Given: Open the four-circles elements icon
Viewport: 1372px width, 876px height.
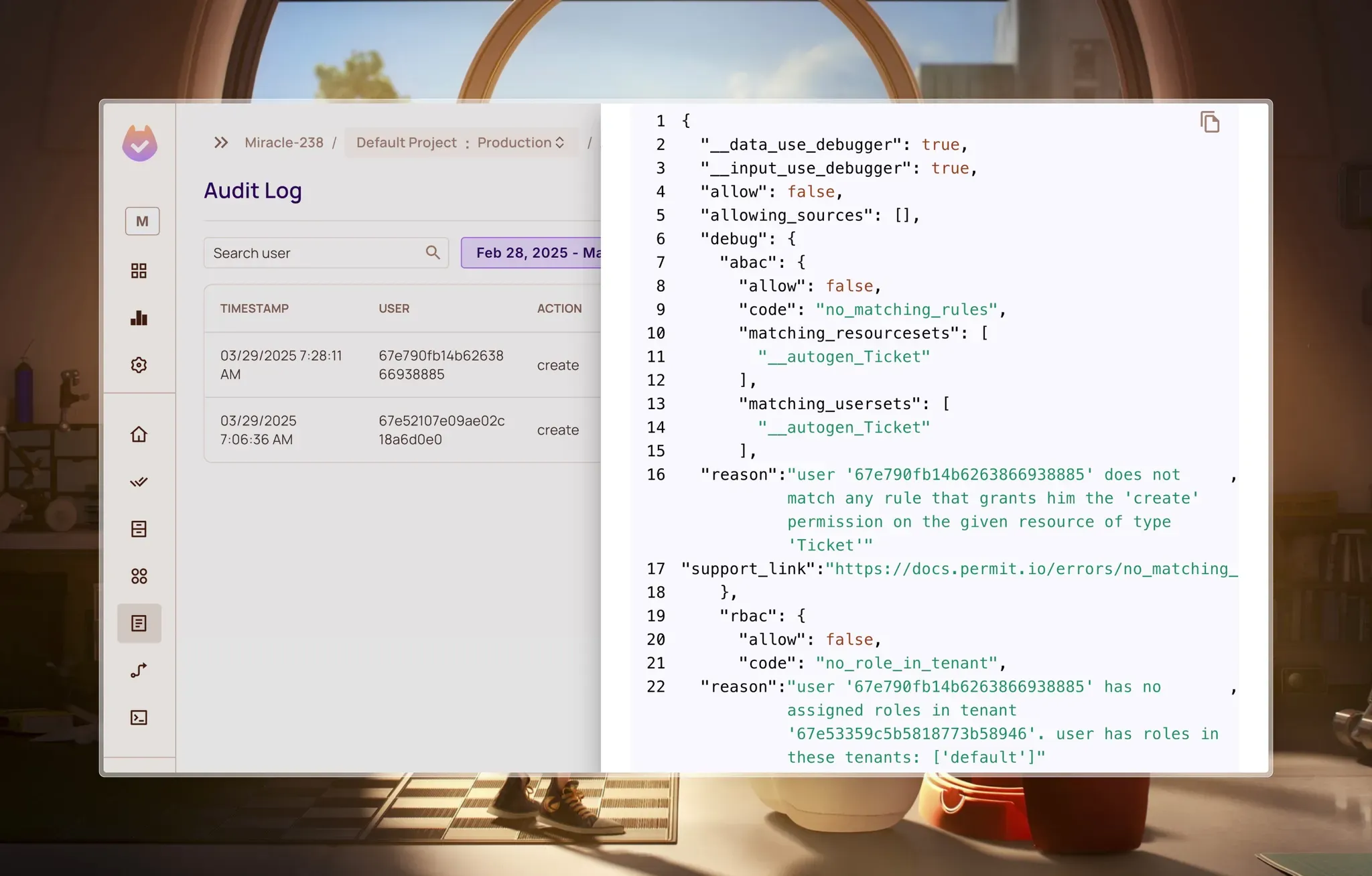Looking at the screenshot, I should [x=139, y=576].
